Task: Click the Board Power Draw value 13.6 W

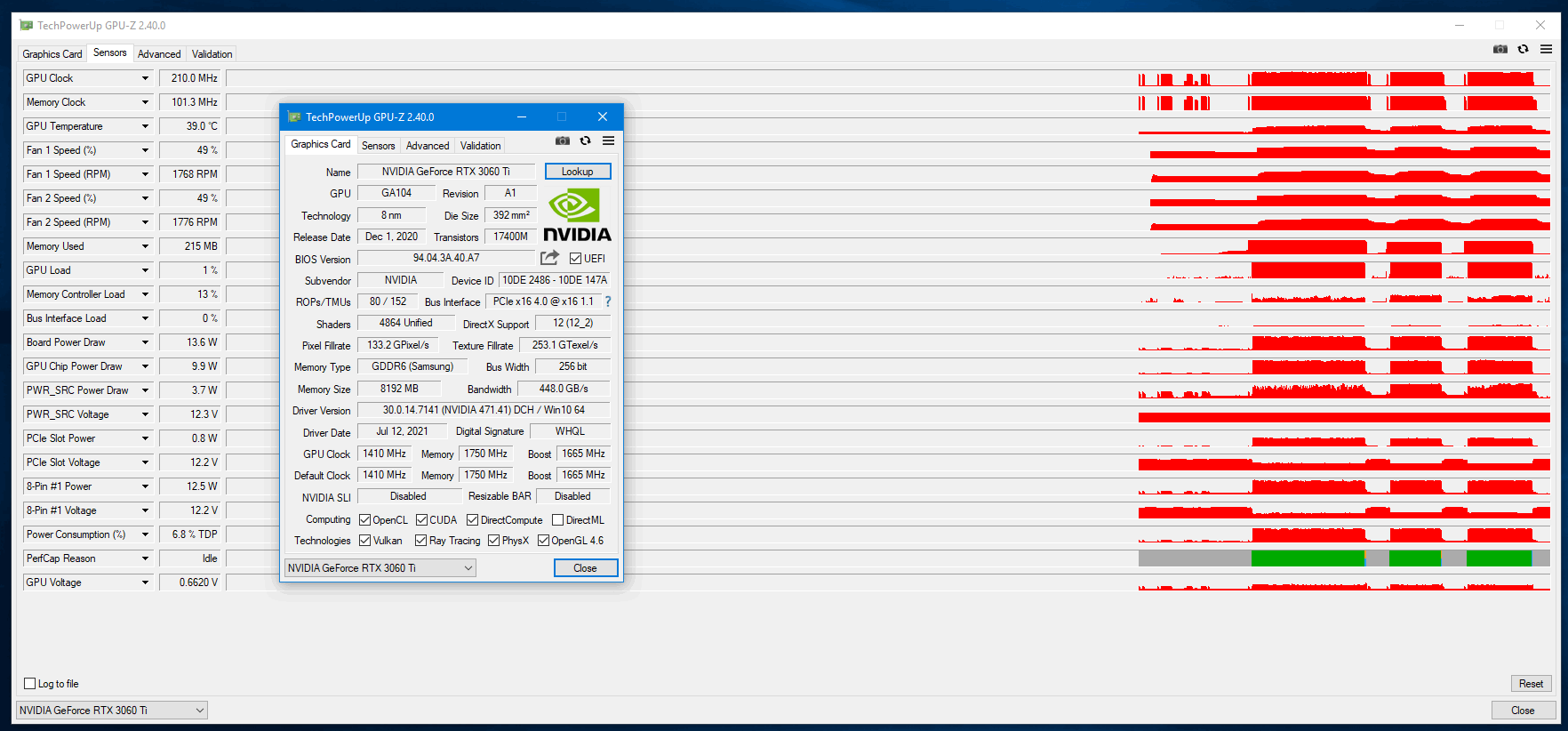Action: [x=189, y=342]
